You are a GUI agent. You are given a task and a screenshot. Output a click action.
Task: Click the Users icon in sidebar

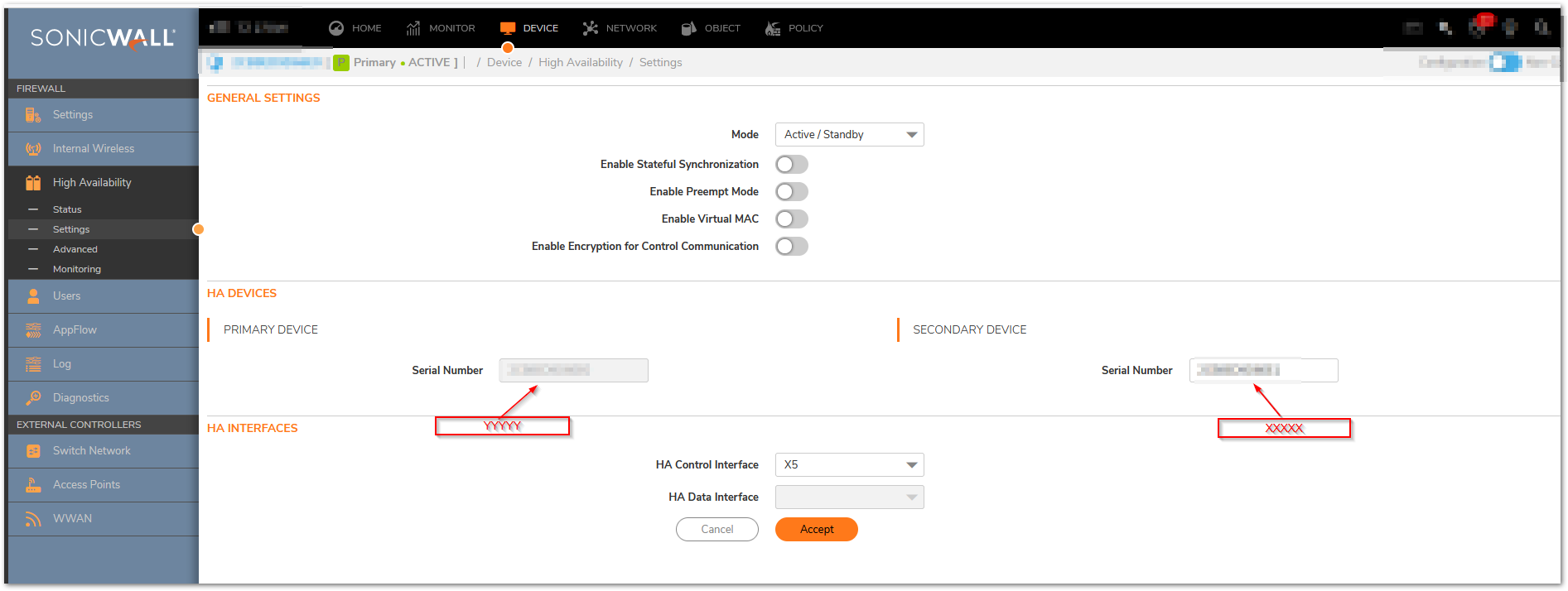tap(33, 296)
